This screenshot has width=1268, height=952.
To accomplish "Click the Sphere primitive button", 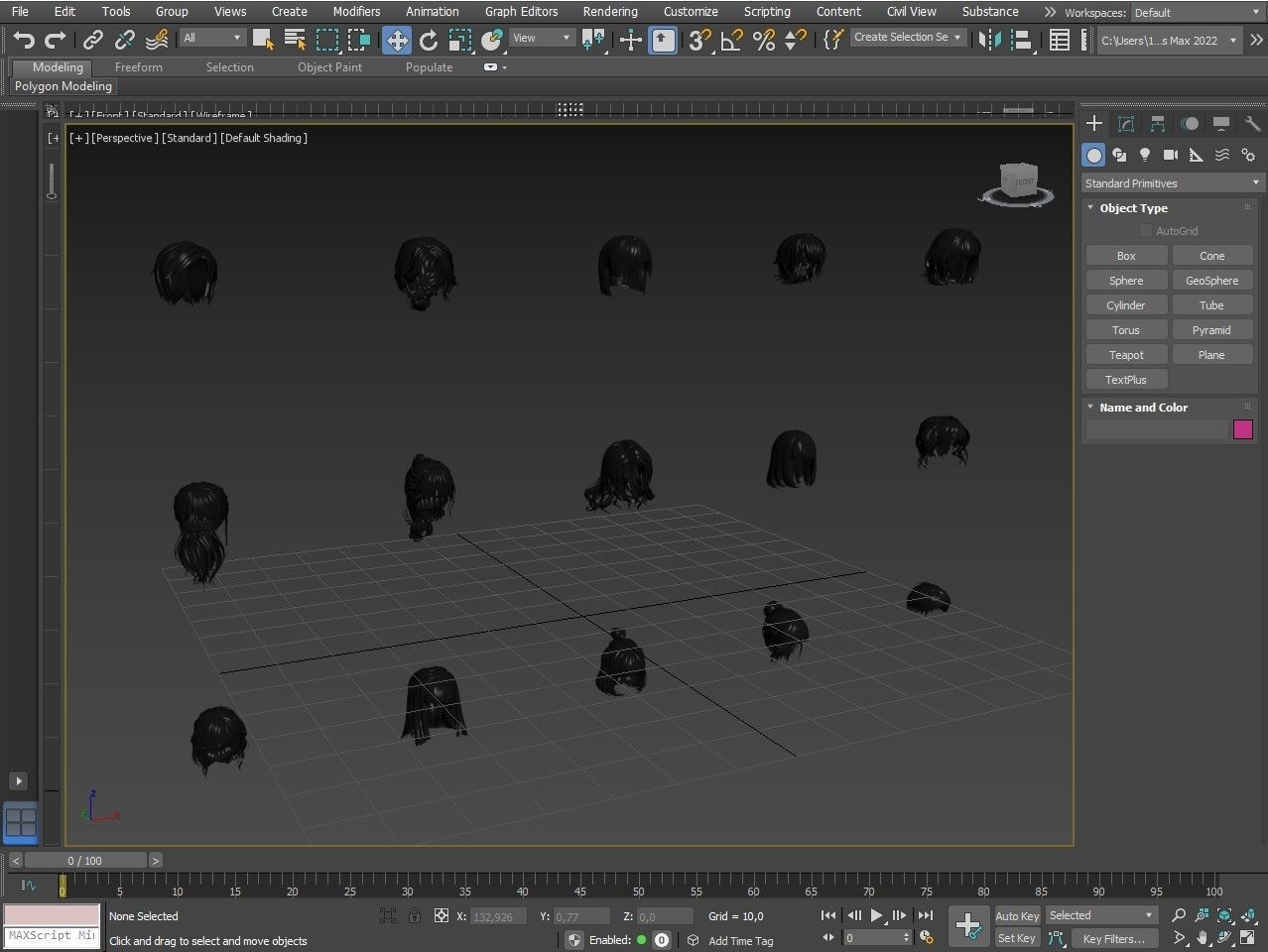I will click(x=1126, y=281).
